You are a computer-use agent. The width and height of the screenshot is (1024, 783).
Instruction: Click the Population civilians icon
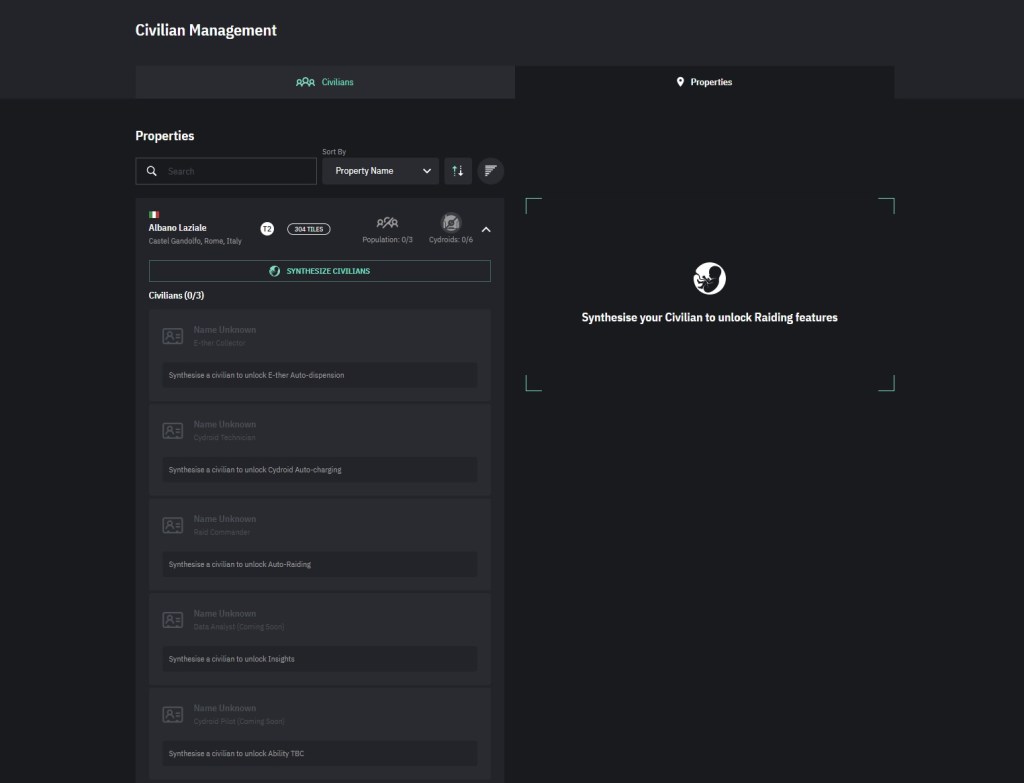(x=387, y=223)
